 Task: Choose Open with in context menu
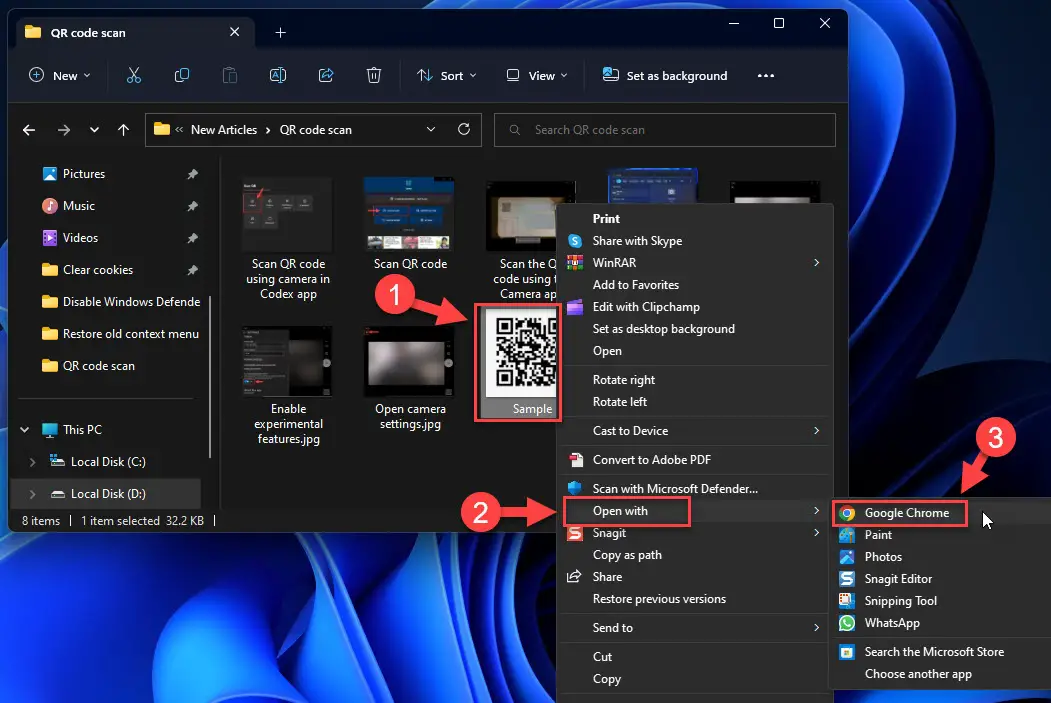(694, 511)
